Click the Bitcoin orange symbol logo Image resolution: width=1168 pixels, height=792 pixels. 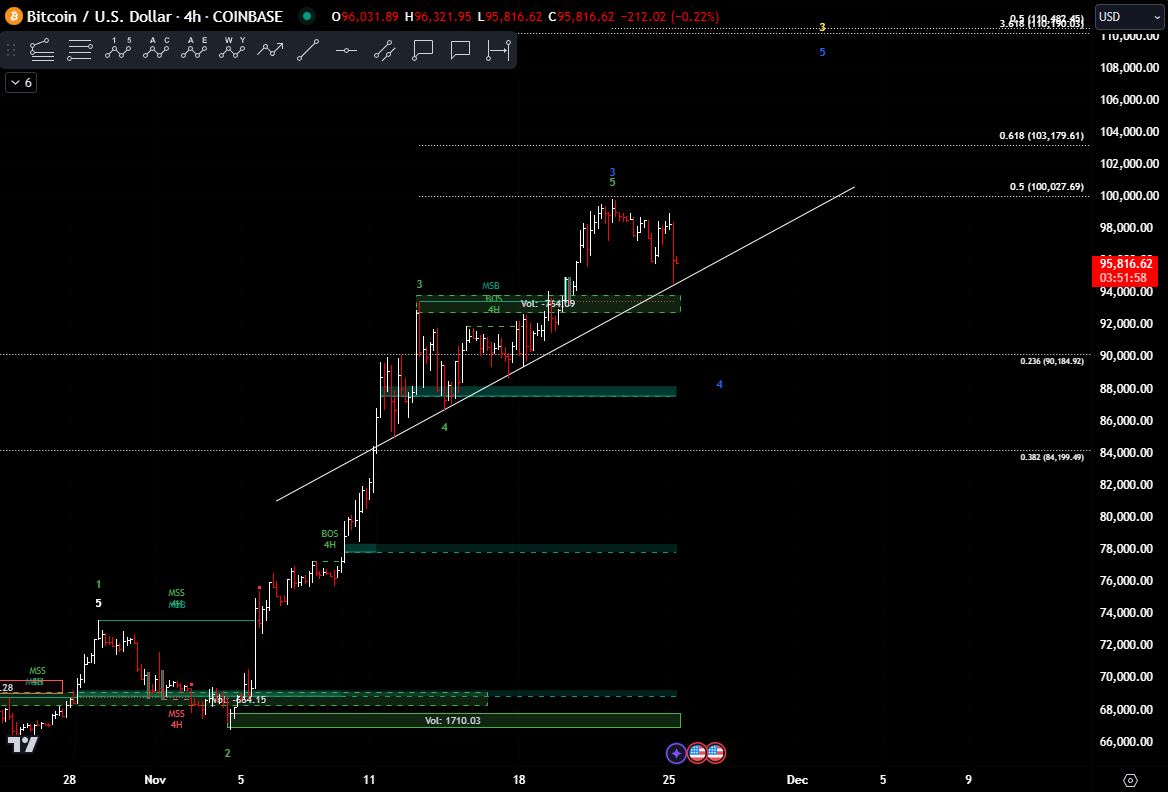[x=13, y=16]
